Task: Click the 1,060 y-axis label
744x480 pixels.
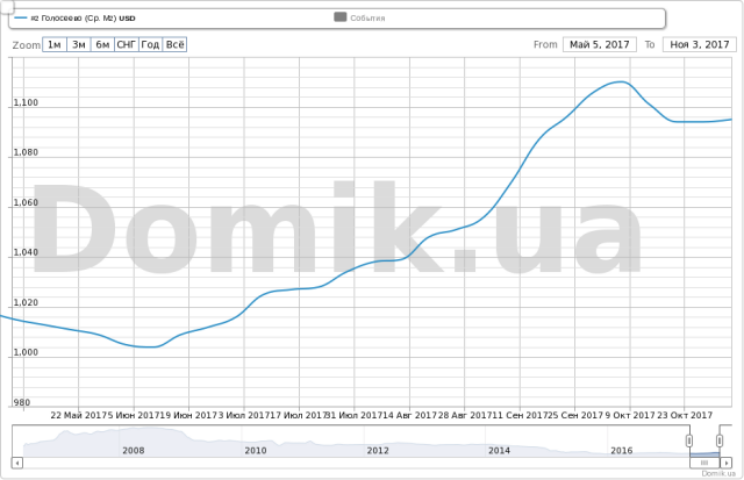Action: pos(26,203)
